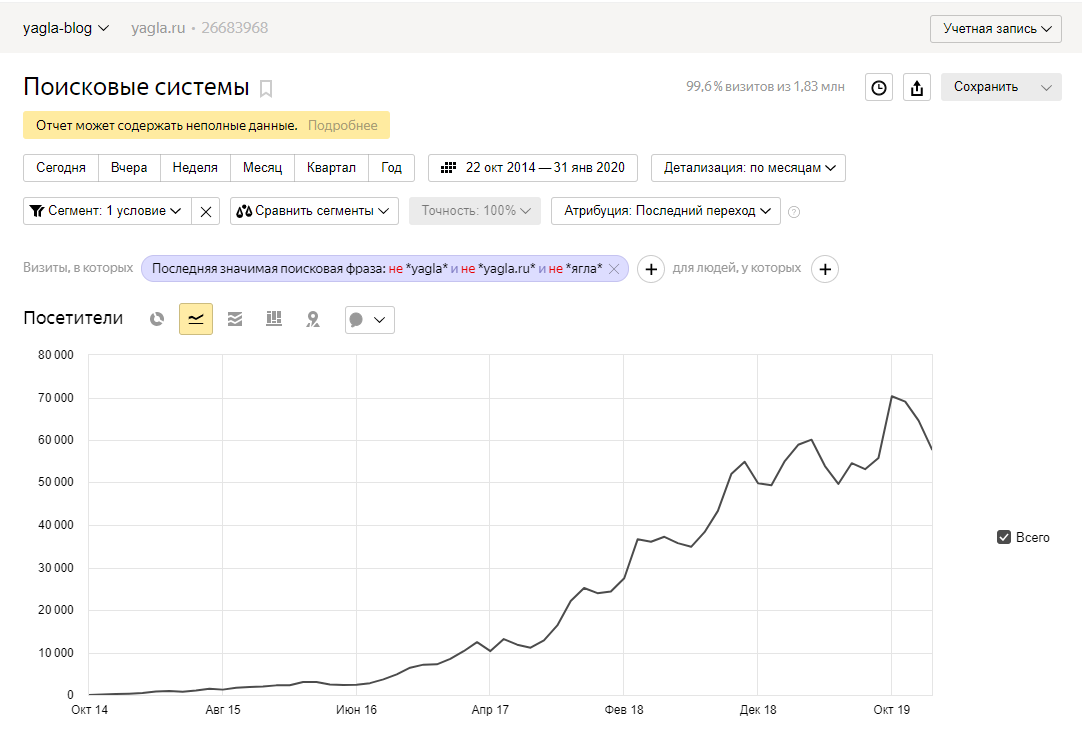Switch to stacked area chart view

coord(235,319)
